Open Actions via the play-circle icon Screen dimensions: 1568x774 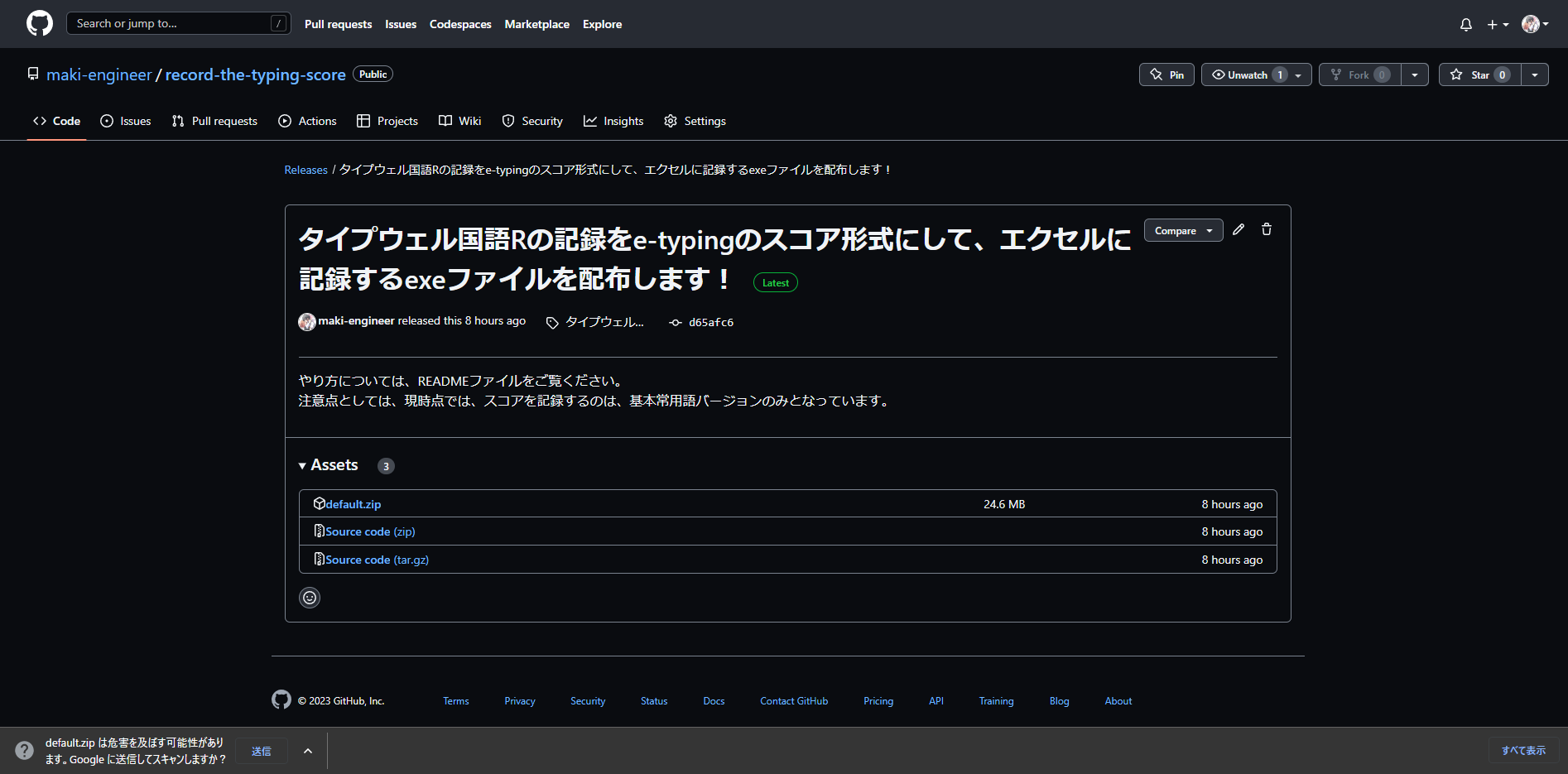point(283,121)
